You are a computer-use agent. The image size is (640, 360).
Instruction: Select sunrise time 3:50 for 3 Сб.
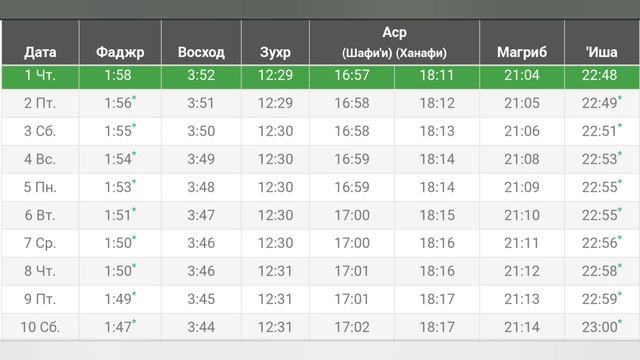pyautogui.click(x=201, y=131)
